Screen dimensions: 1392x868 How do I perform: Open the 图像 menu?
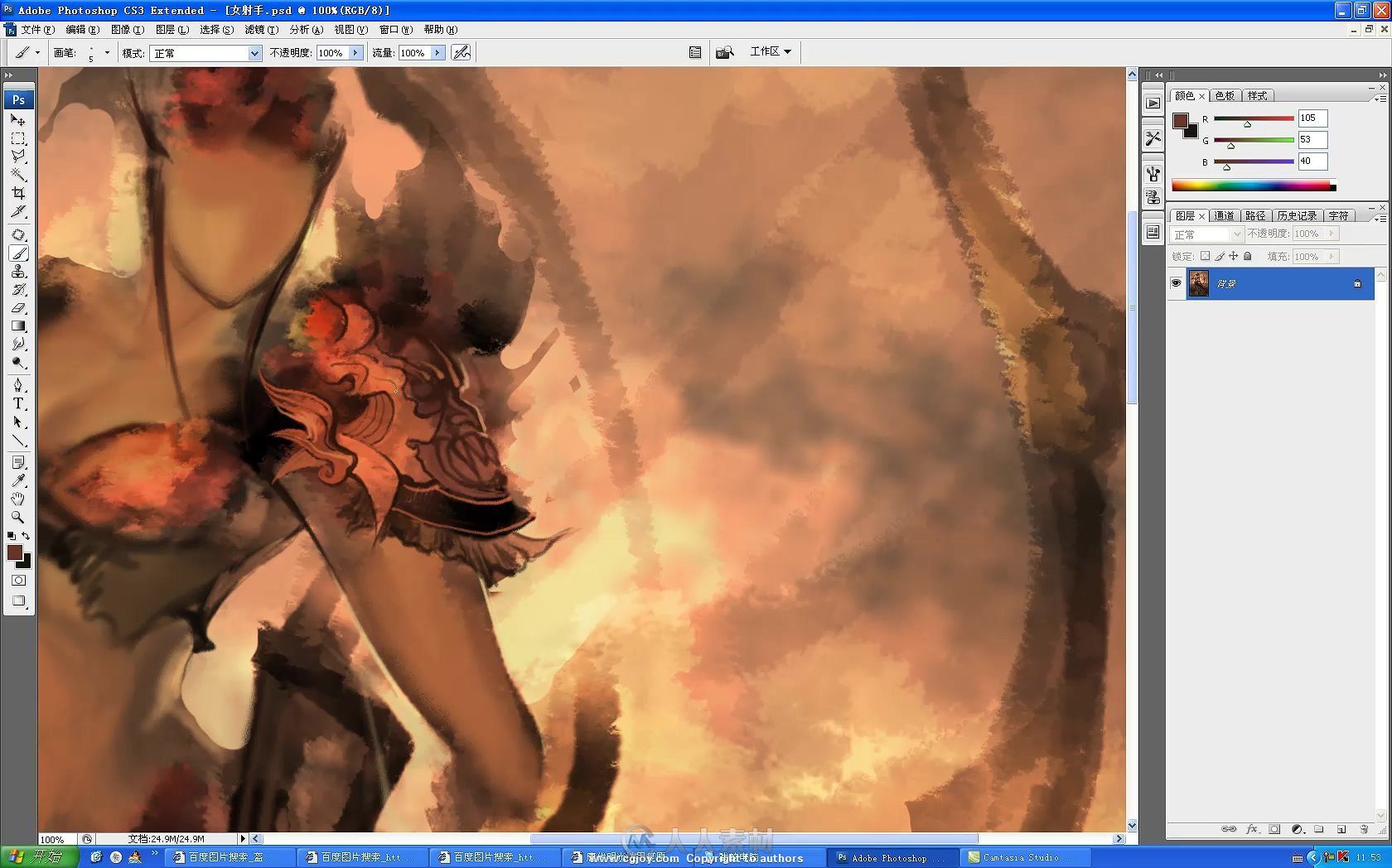click(127, 29)
